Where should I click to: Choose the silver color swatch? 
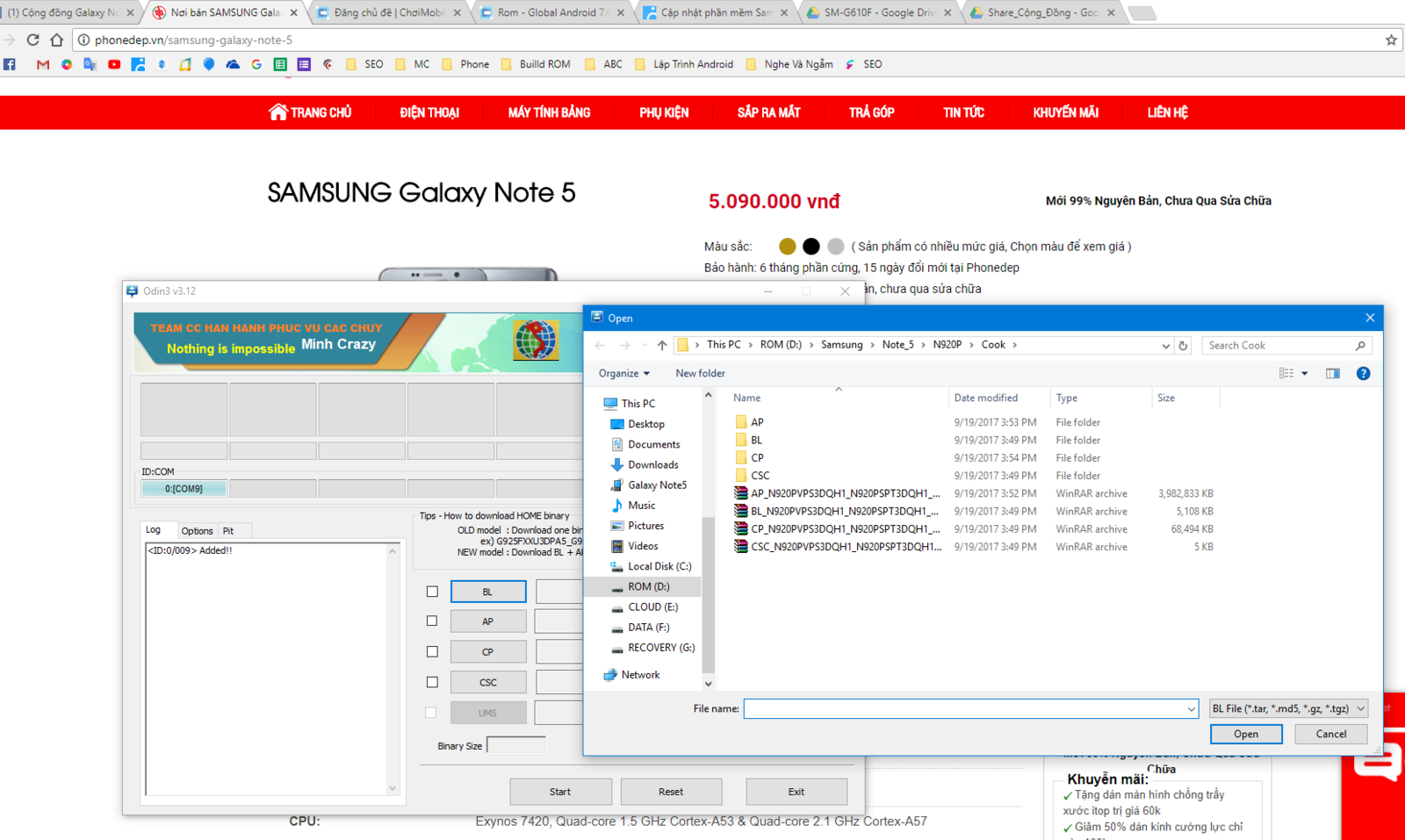click(836, 247)
